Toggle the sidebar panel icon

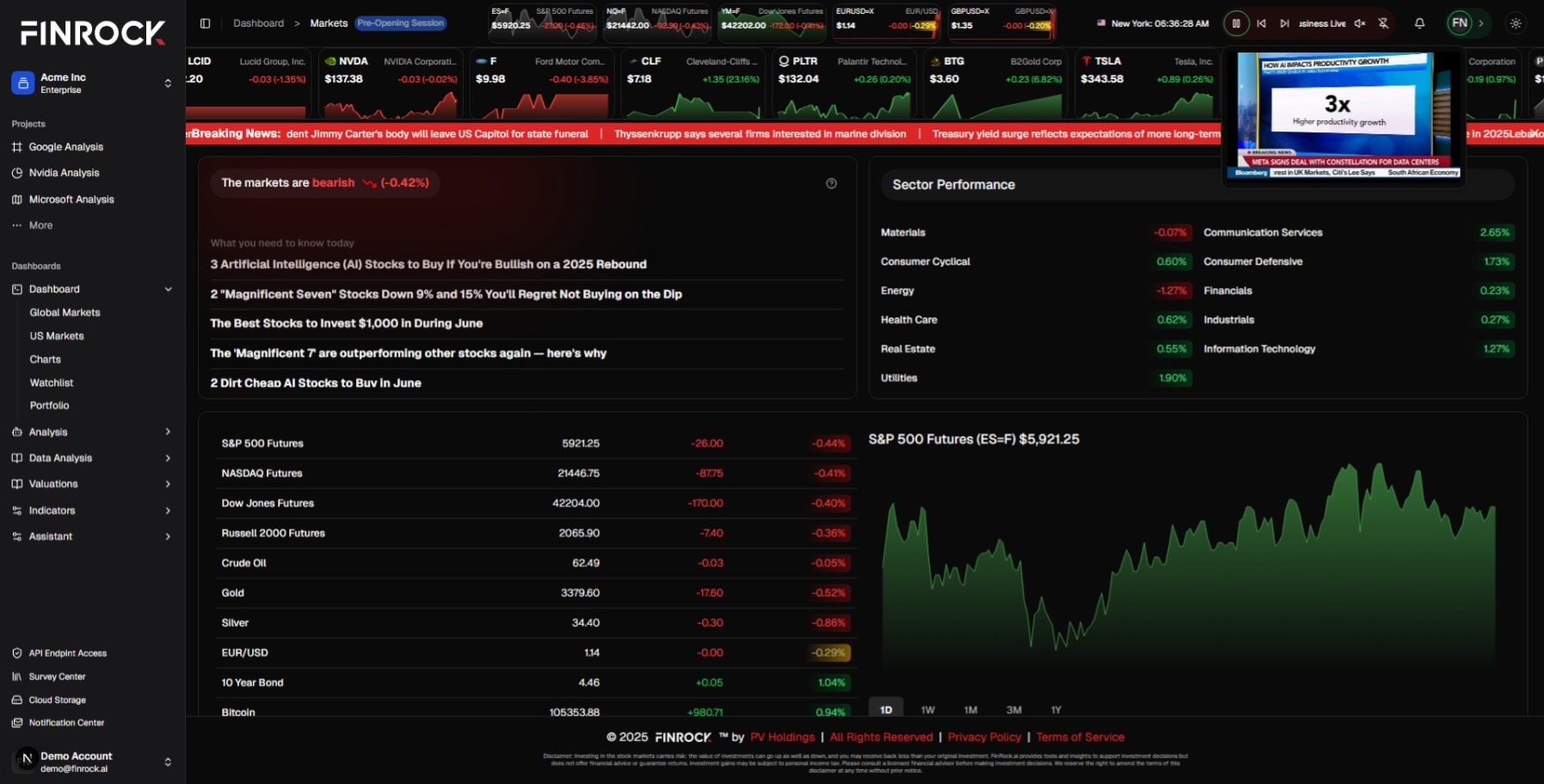tap(205, 23)
